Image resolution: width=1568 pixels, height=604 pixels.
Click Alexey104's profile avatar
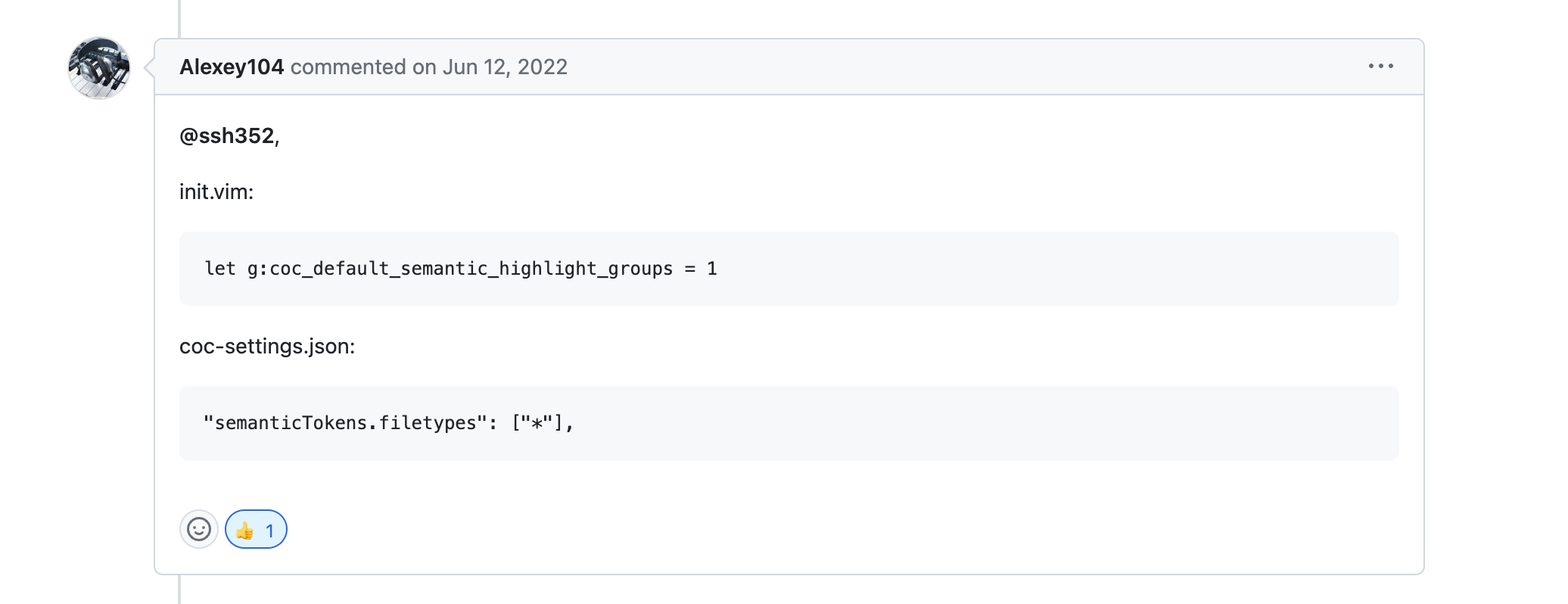98,68
